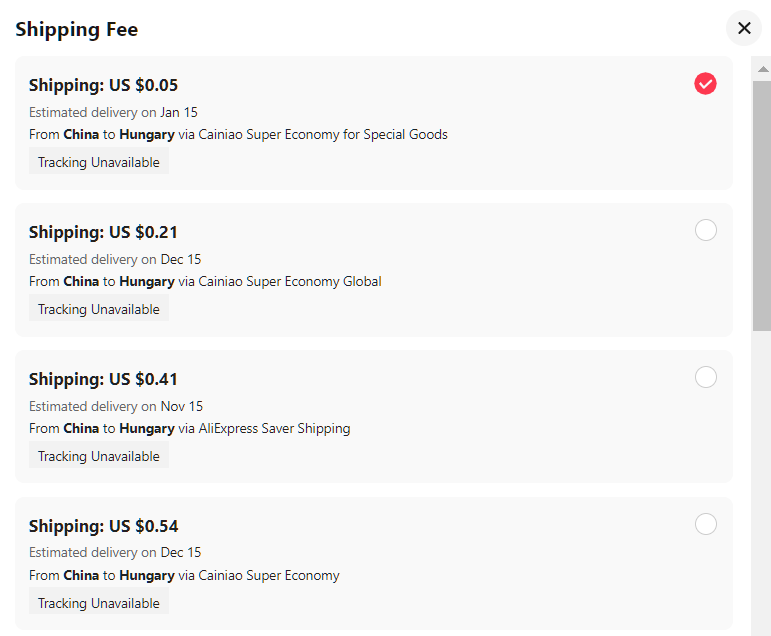Select the US $0.05 shipping radio button
The width and height of the screenshot is (771, 636).
(705, 84)
